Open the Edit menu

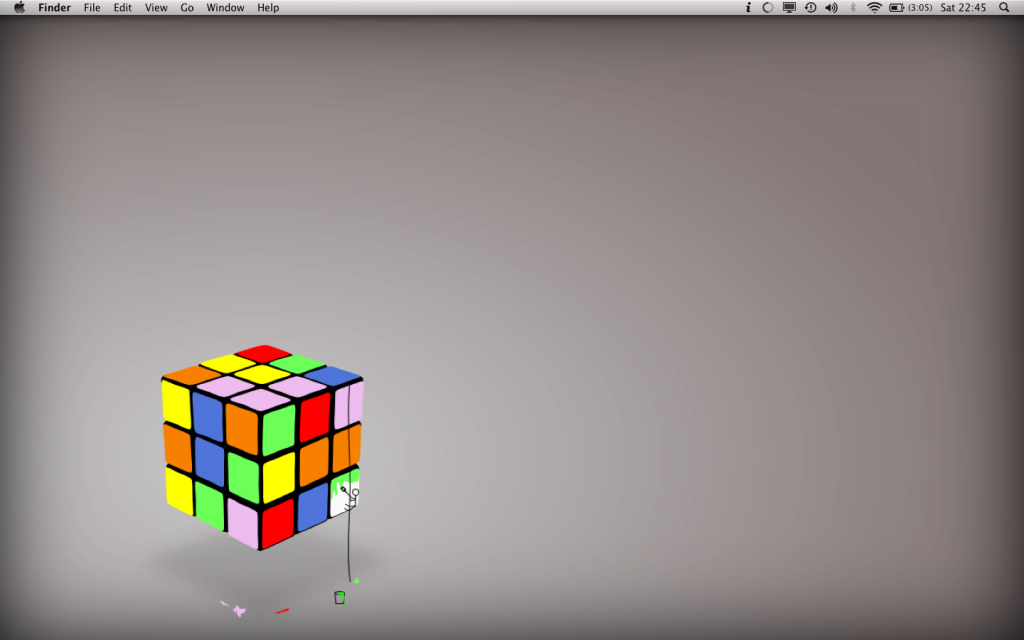pos(122,8)
